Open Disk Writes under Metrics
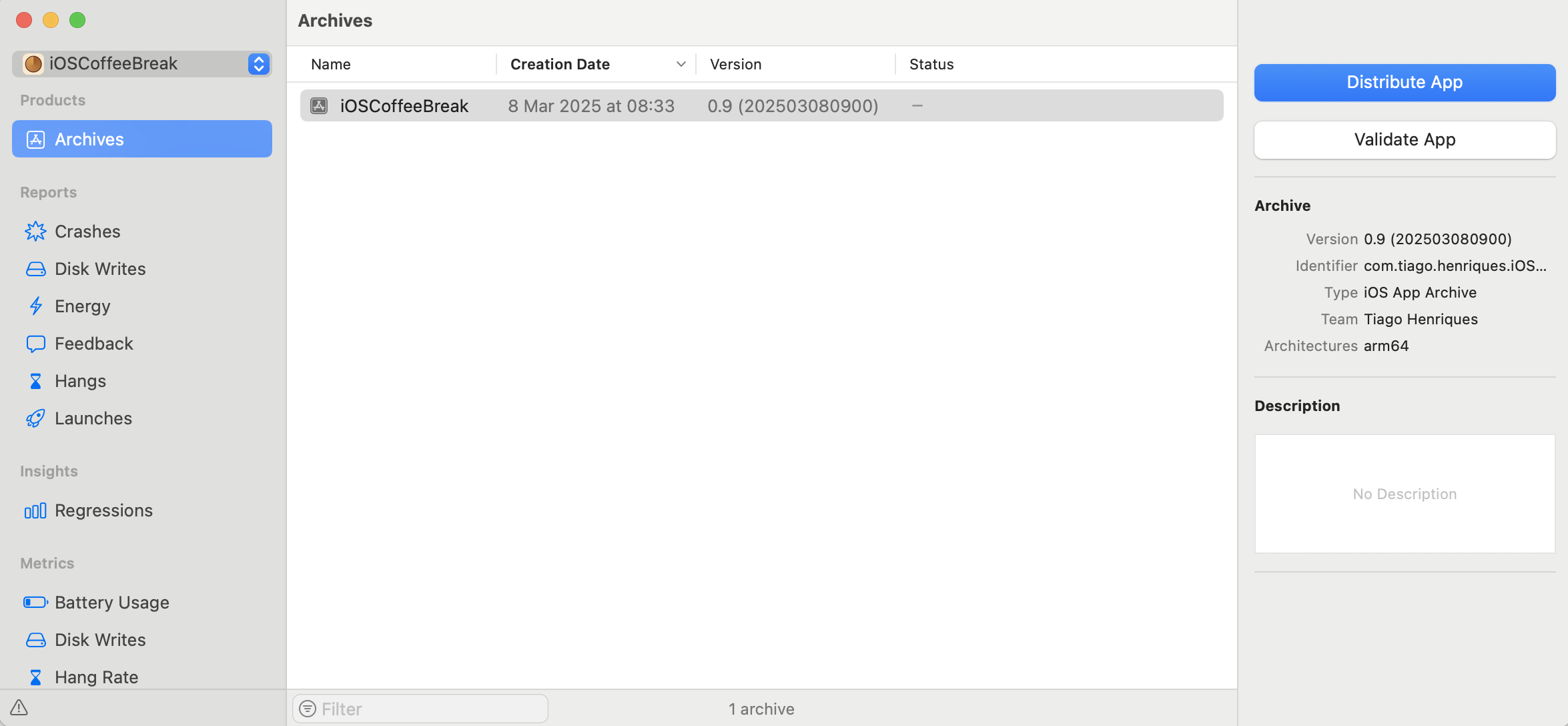The image size is (1568, 726). click(x=100, y=639)
